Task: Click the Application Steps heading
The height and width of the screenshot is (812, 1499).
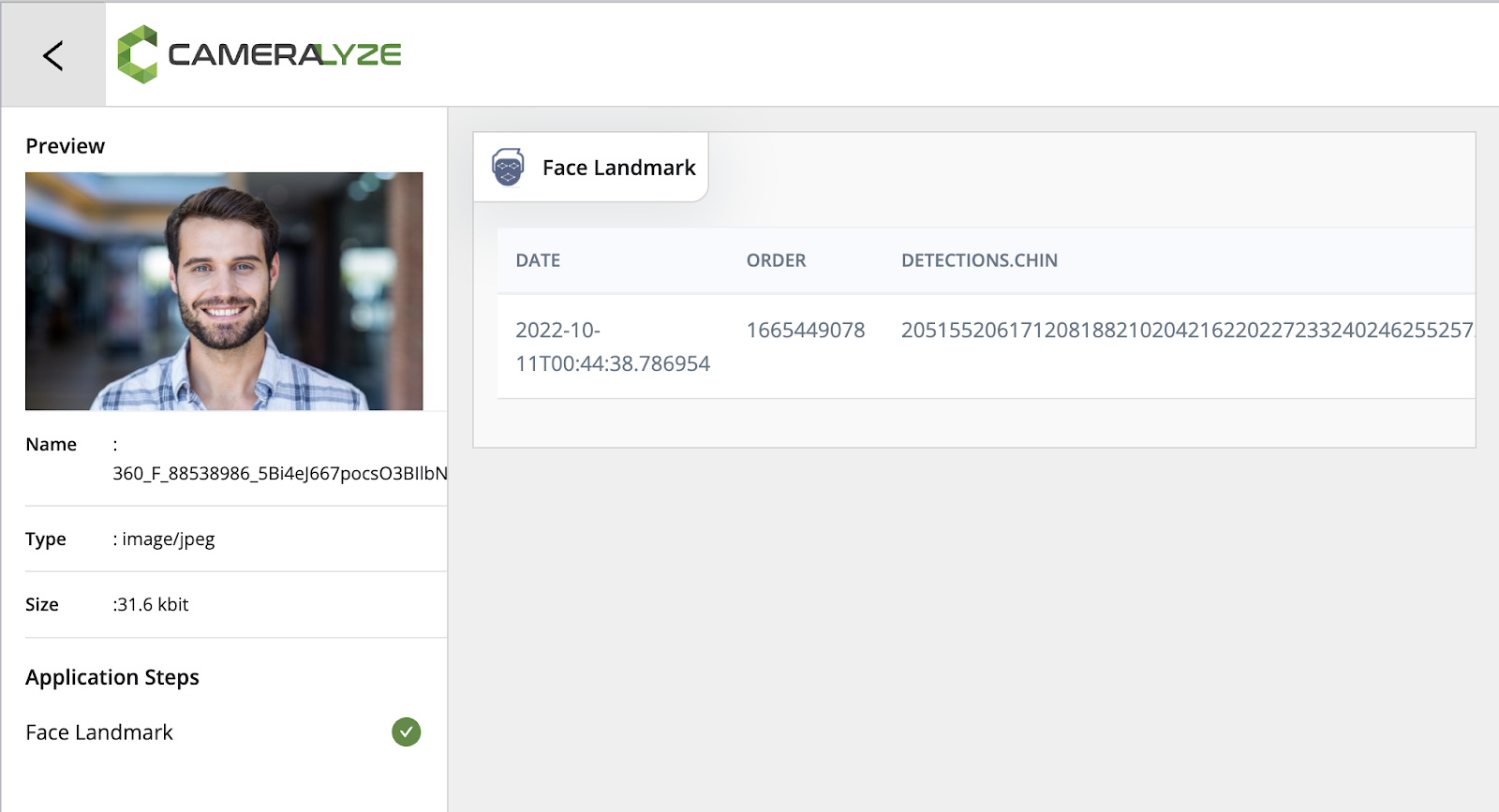Action: pyautogui.click(x=112, y=677)
